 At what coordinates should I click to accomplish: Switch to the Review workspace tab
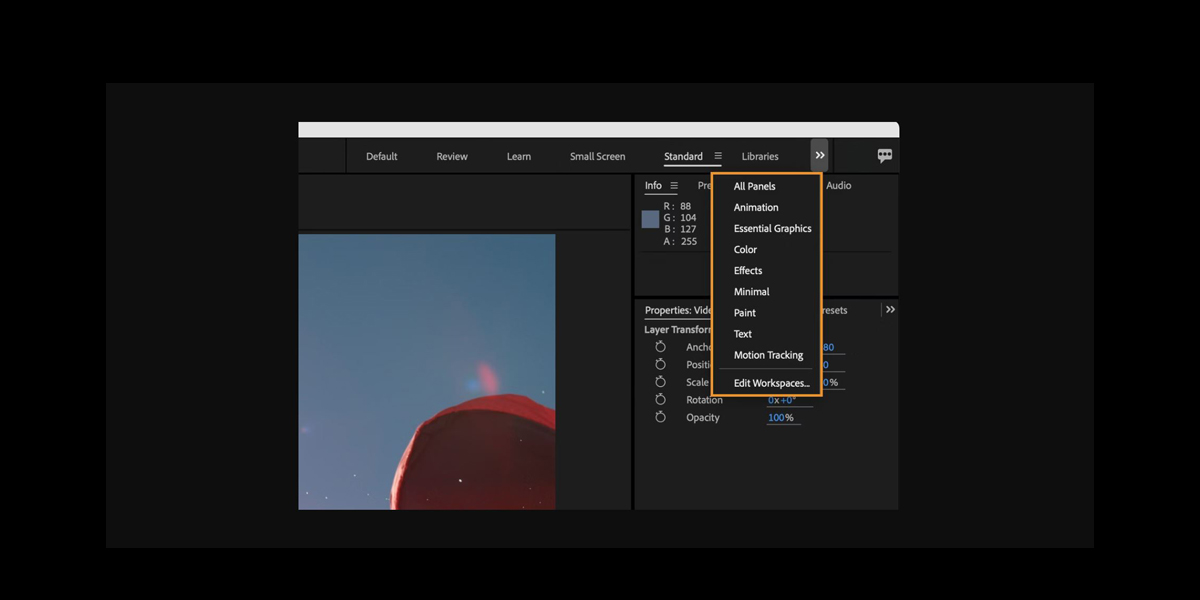(451, 156)
